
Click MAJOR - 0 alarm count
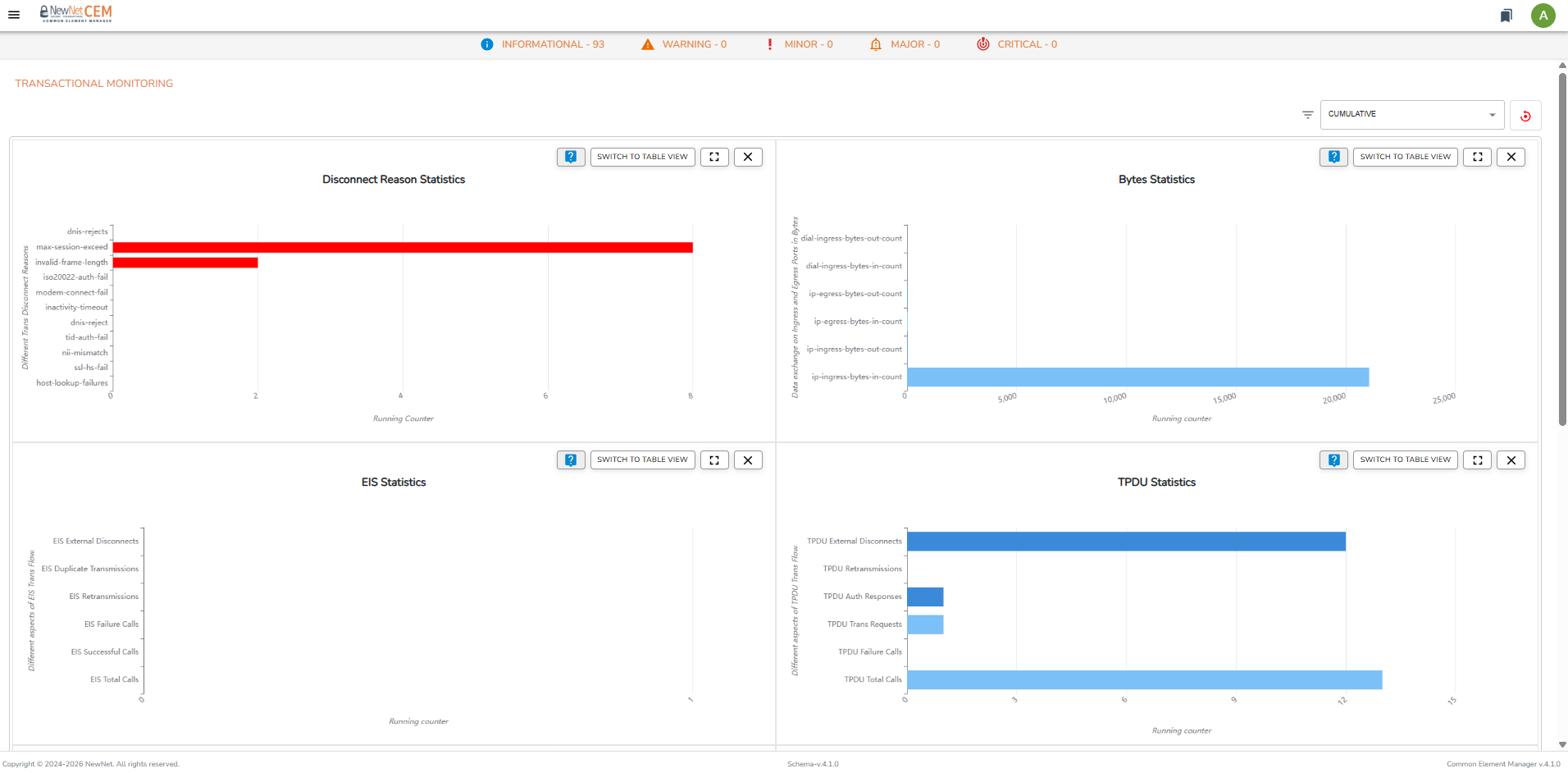pyautogui.click(x=915, y=44)
